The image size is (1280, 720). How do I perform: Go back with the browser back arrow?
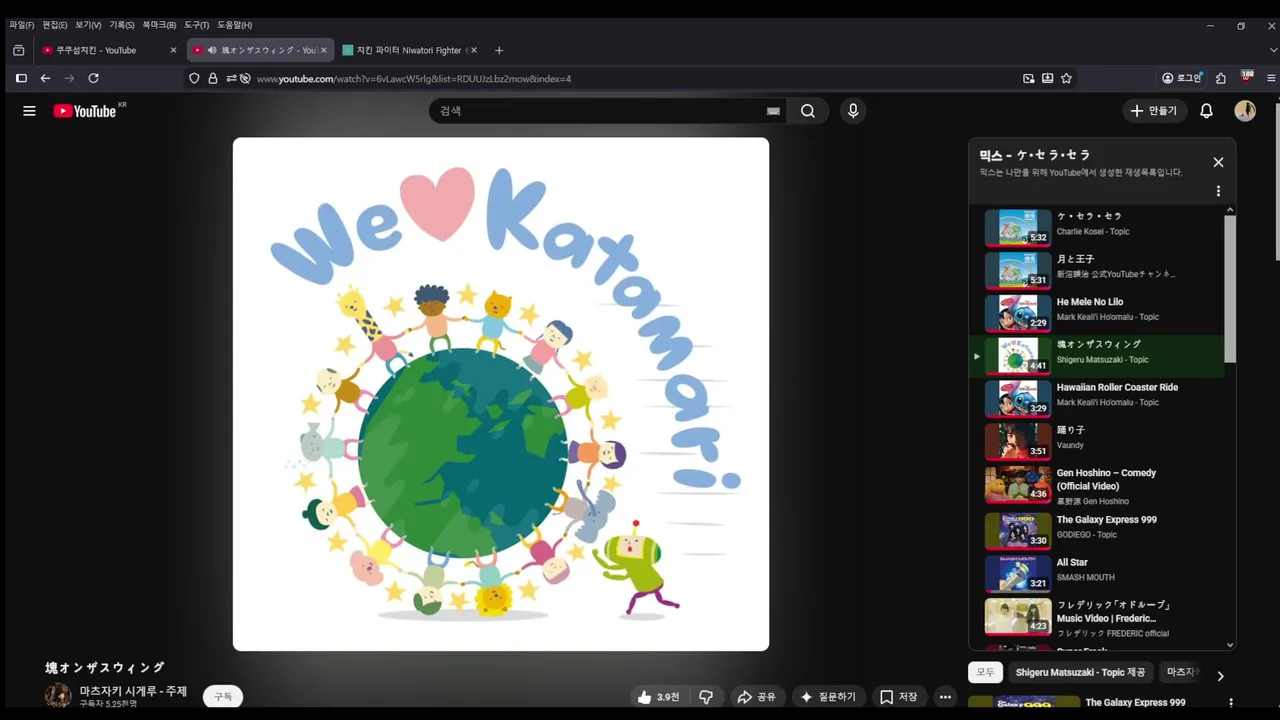click(45, 78)
